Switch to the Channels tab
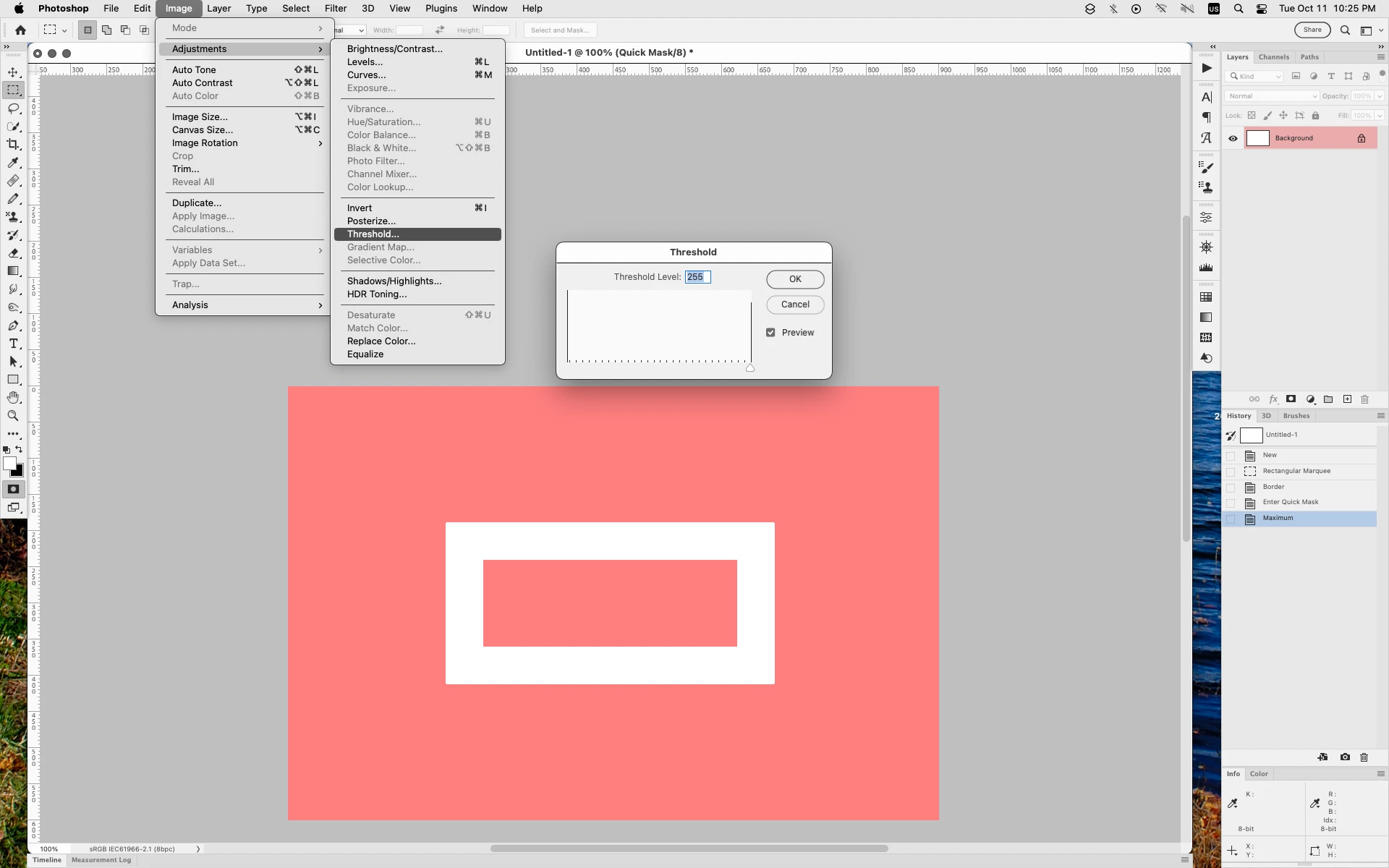 (1273, 57)
